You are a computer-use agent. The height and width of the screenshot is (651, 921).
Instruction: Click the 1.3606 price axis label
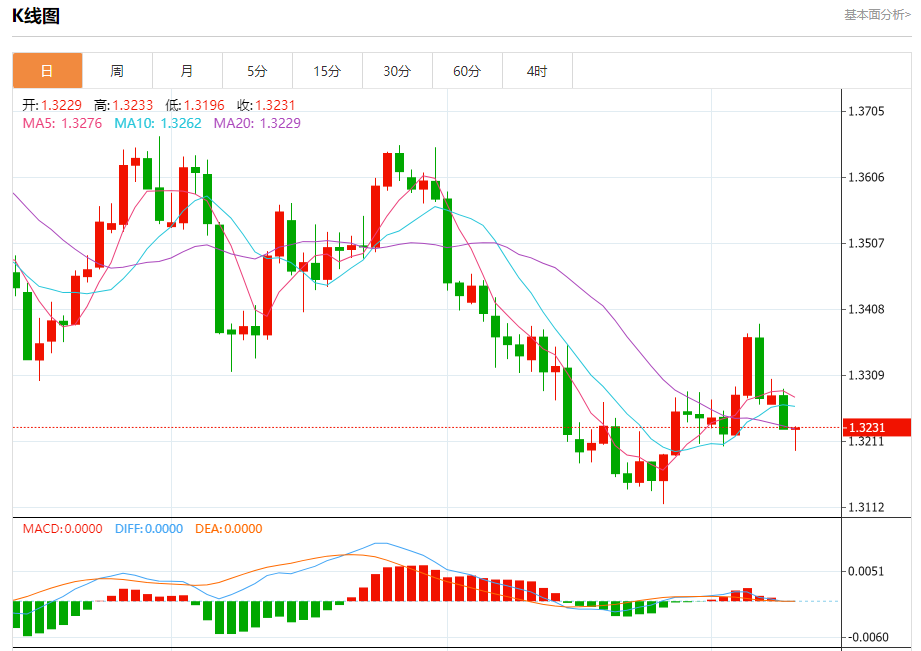pos(866,177)
